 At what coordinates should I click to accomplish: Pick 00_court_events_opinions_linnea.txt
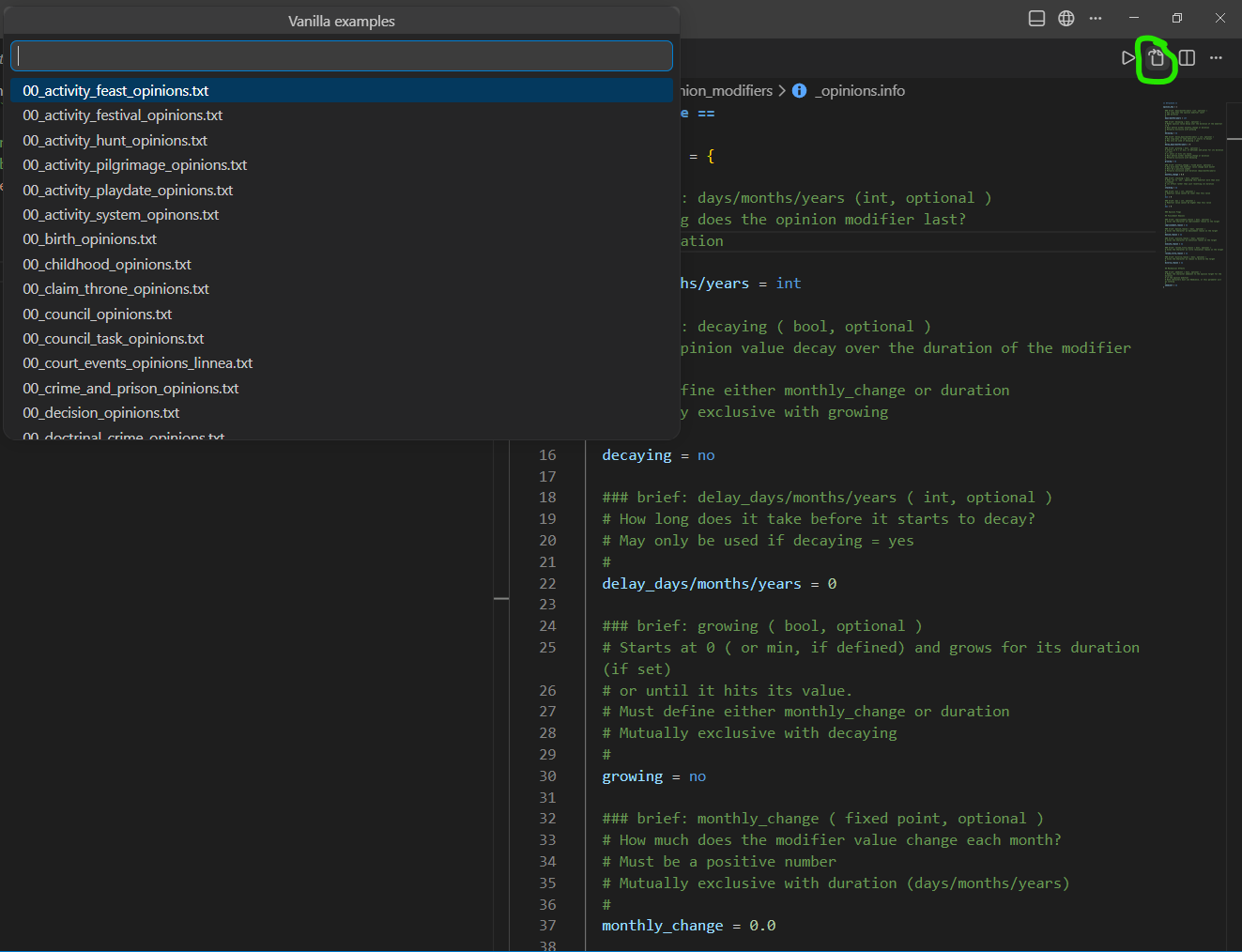coord(342,363)
